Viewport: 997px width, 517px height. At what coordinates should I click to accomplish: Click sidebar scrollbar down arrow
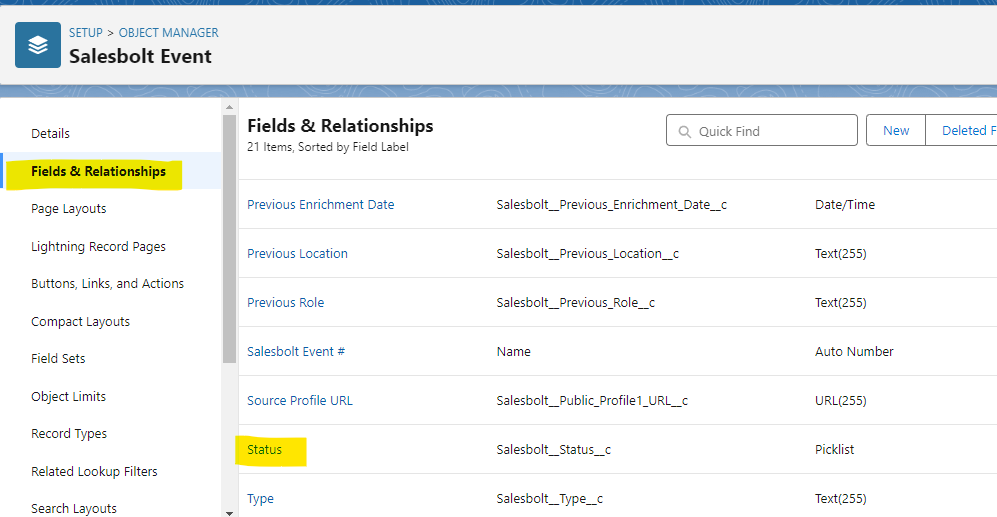tap(230, 513)
